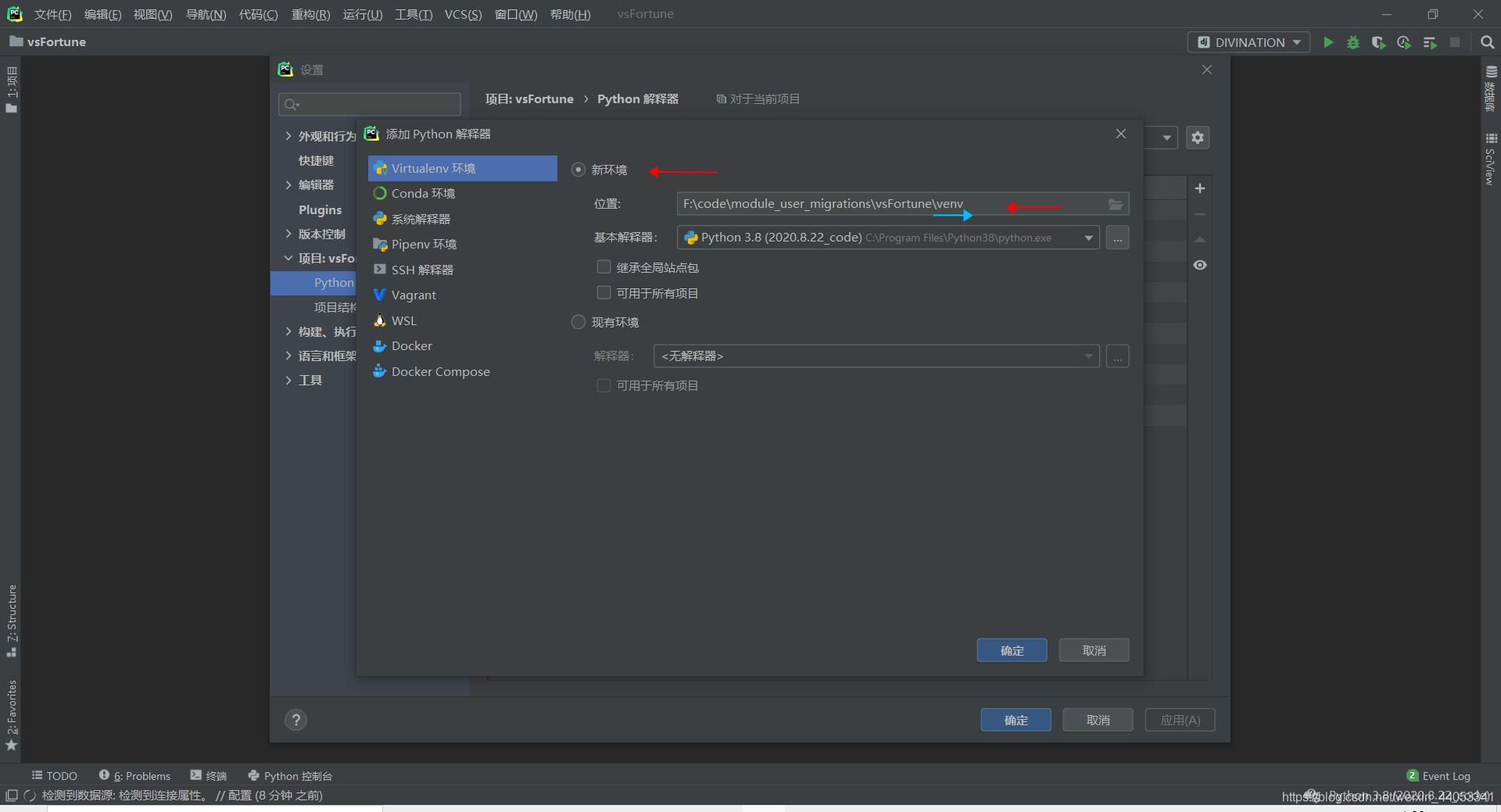
Task: Expand Editor settings node
Action: pyautogui.click(x=288, y=185)
